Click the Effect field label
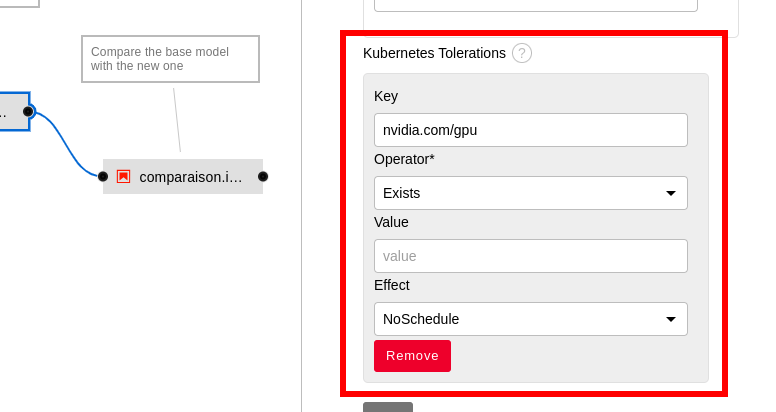 pos(392,285)
